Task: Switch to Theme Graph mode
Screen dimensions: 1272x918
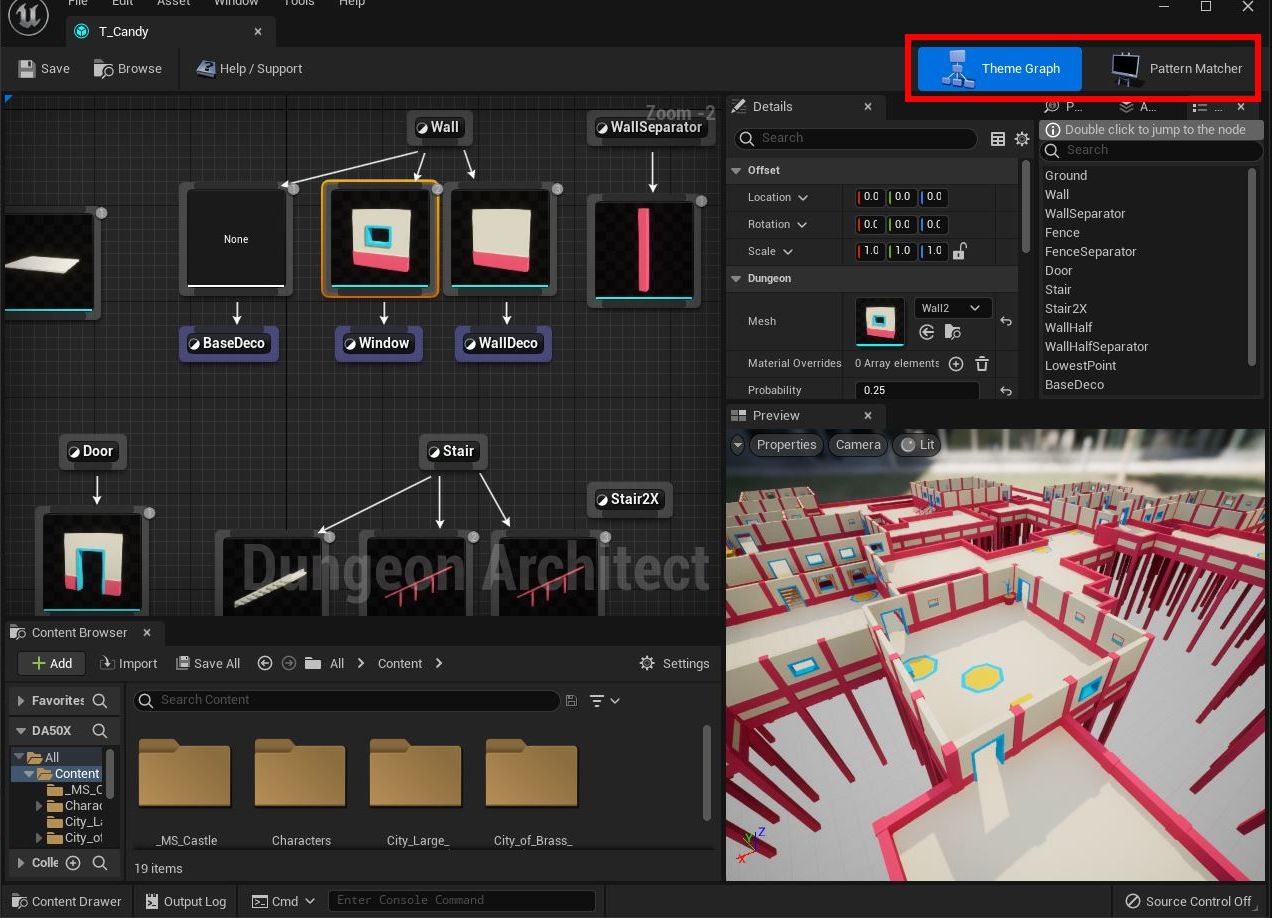Action: coord(1000,69)
